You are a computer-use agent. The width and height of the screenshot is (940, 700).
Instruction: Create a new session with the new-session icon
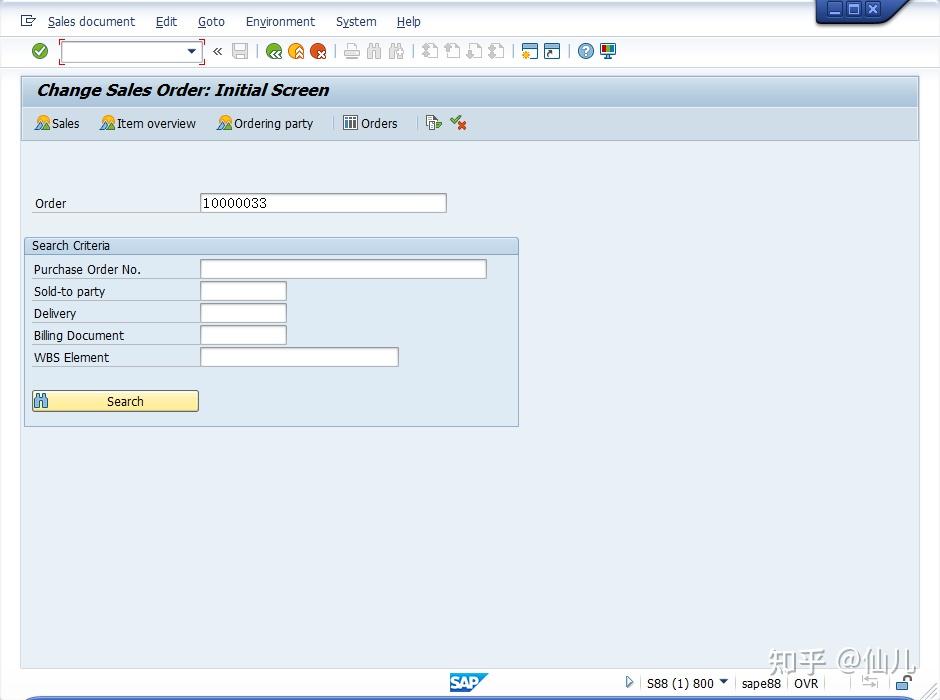tap(528, 51)
